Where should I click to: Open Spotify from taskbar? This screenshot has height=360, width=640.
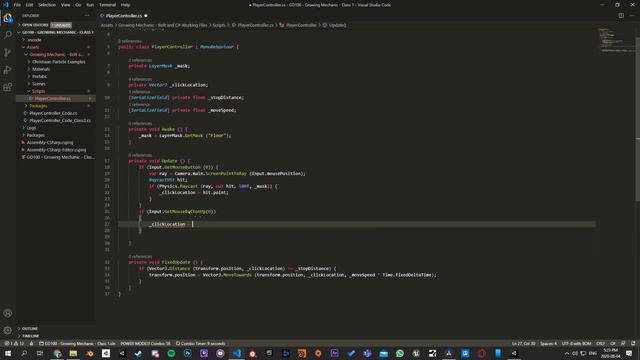pos(171,353)
